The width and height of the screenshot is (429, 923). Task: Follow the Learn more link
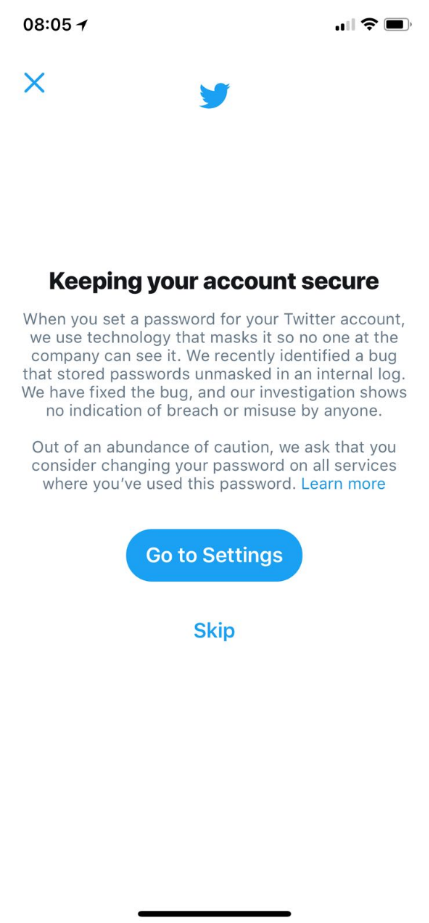[x=343, y=484]
